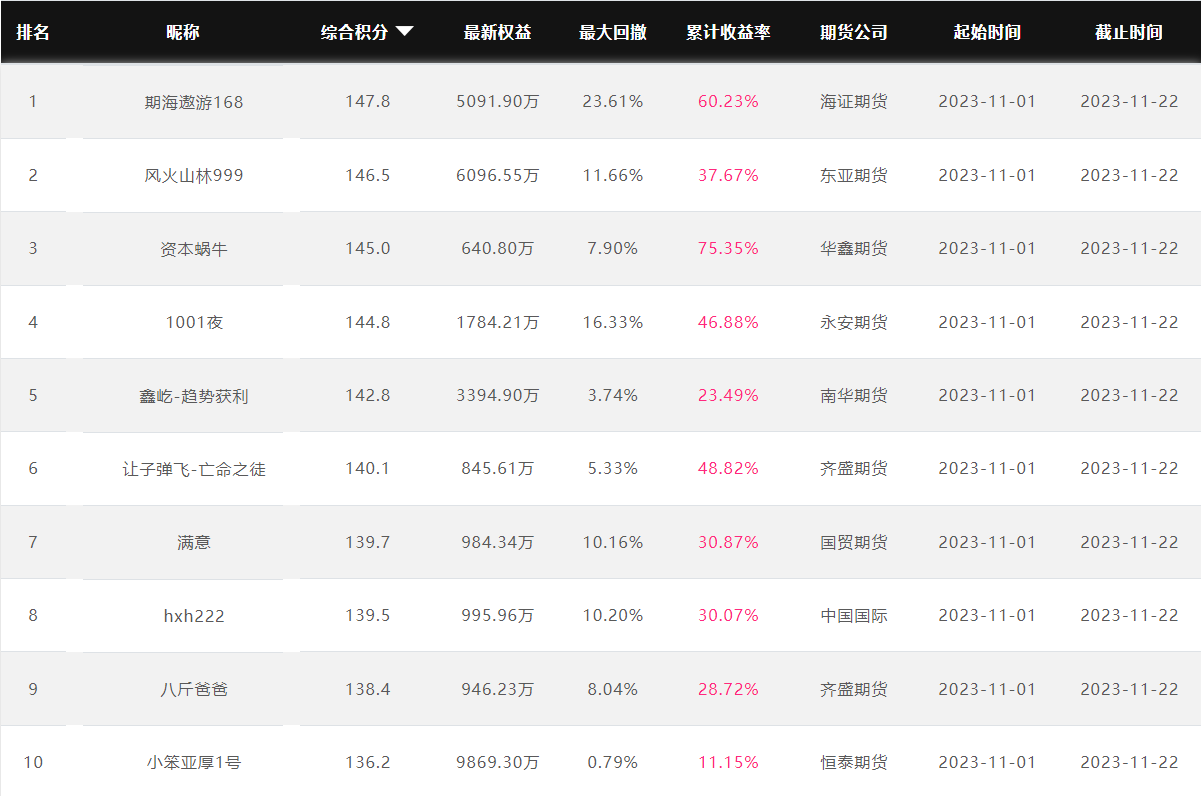Screen dimensions: 1201x796
Task: Select equity value 3394.90万
Action: 497,395
